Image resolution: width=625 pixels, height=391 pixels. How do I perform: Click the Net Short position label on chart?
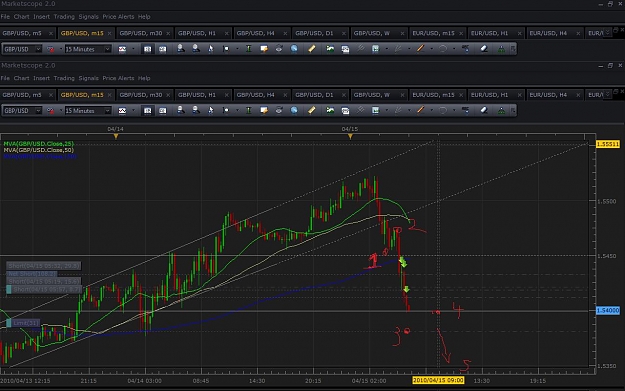click(31, 274)
